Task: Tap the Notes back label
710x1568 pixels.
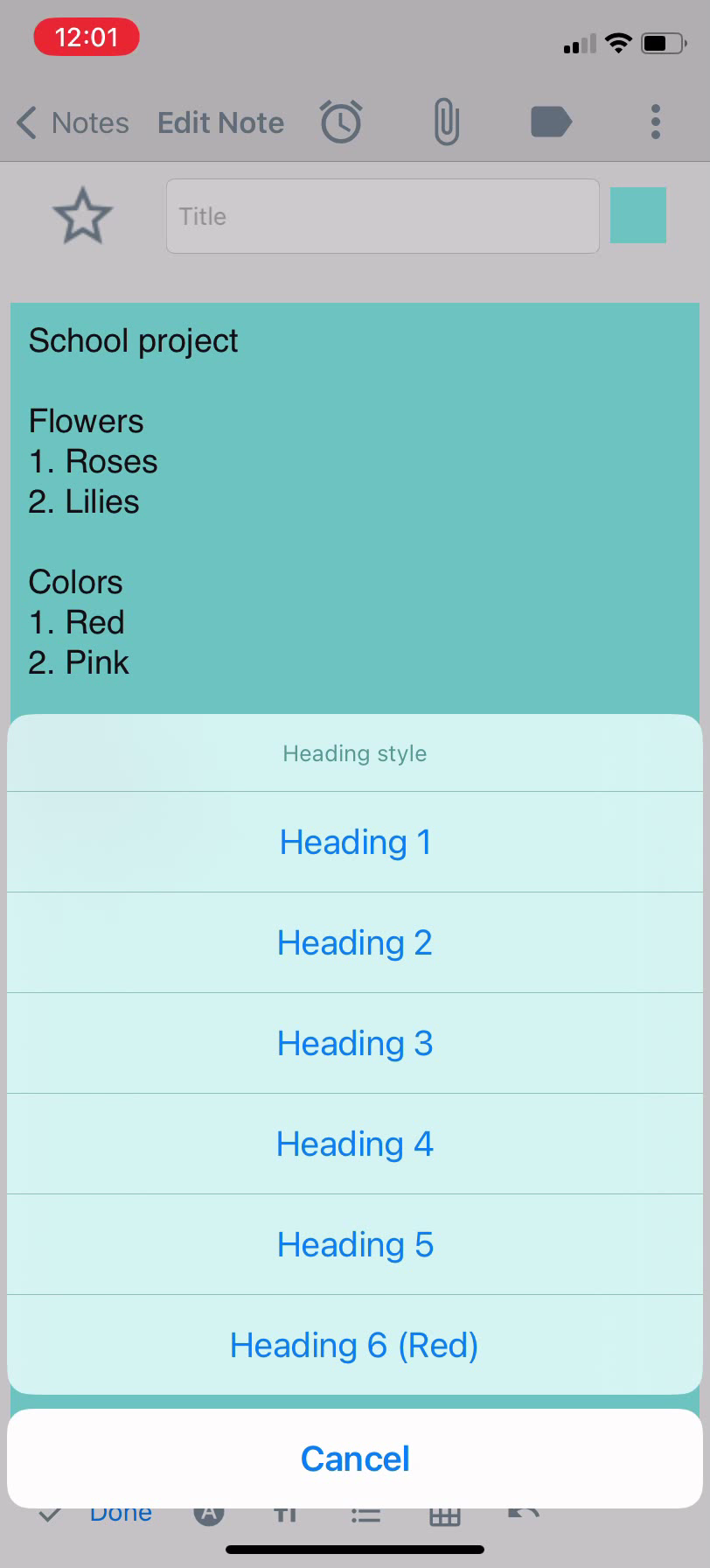Action: pyautogui.click(x=90, y=122)
